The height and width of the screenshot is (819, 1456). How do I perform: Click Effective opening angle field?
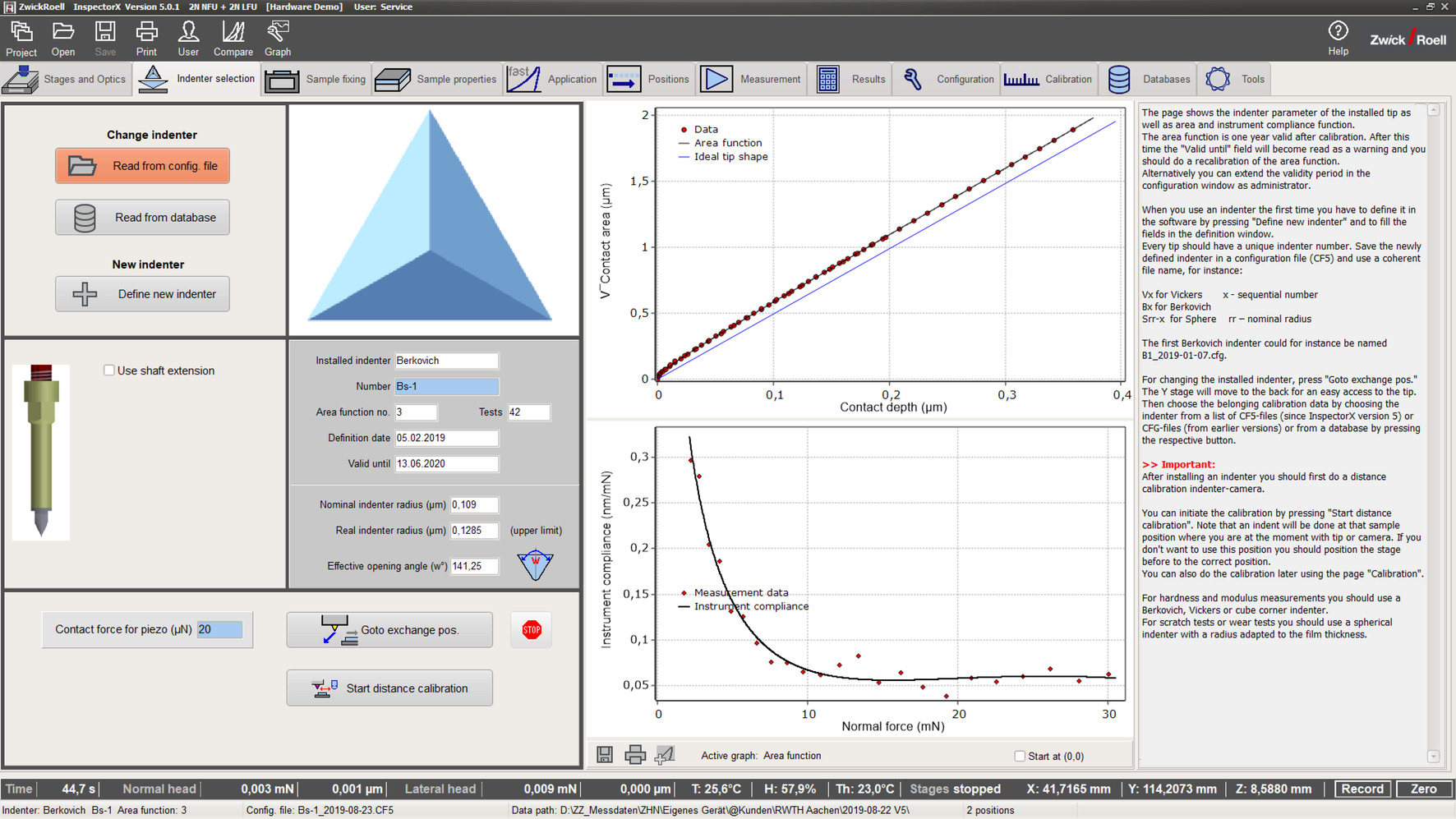474,566
